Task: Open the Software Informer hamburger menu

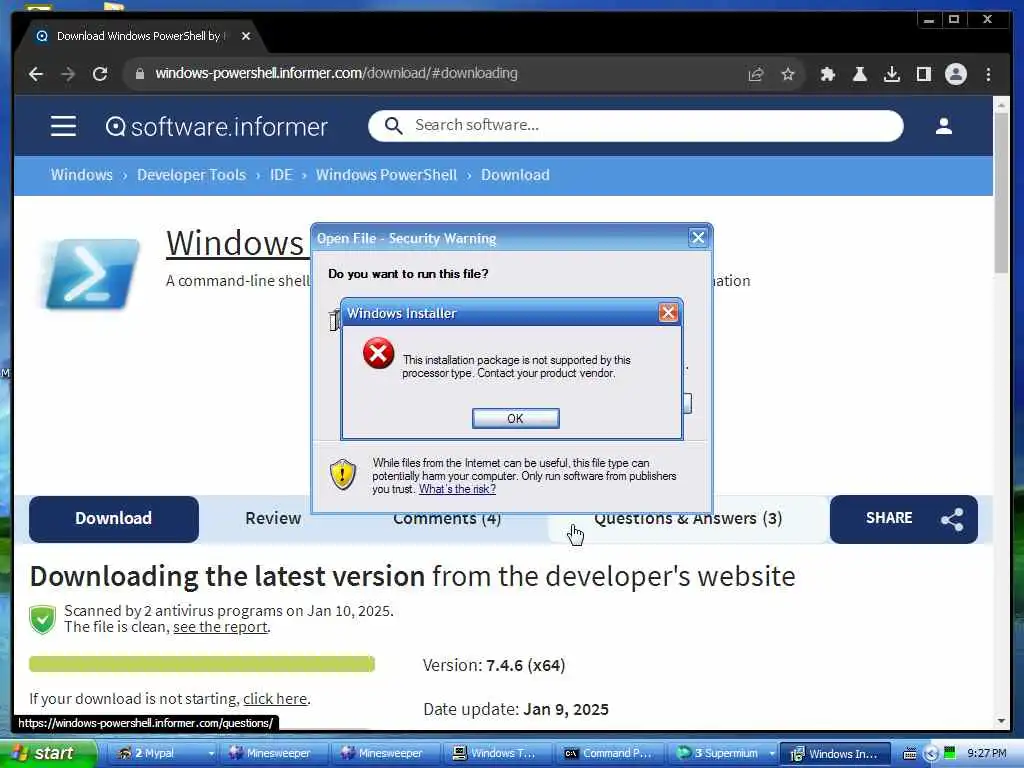Action: 63,125
